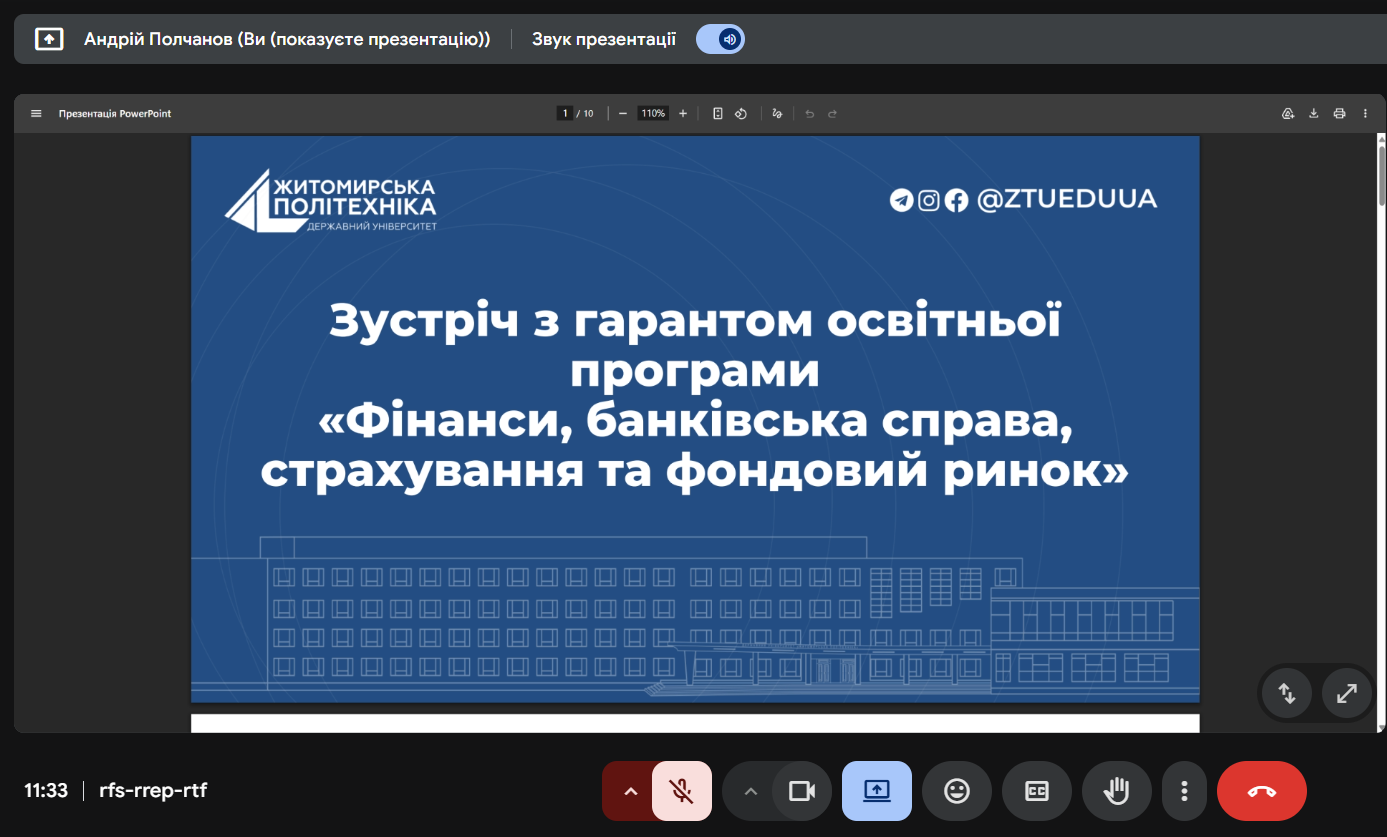Leave the call with the red button
Screen dimensions: 1387x837
click(1261, 791)
